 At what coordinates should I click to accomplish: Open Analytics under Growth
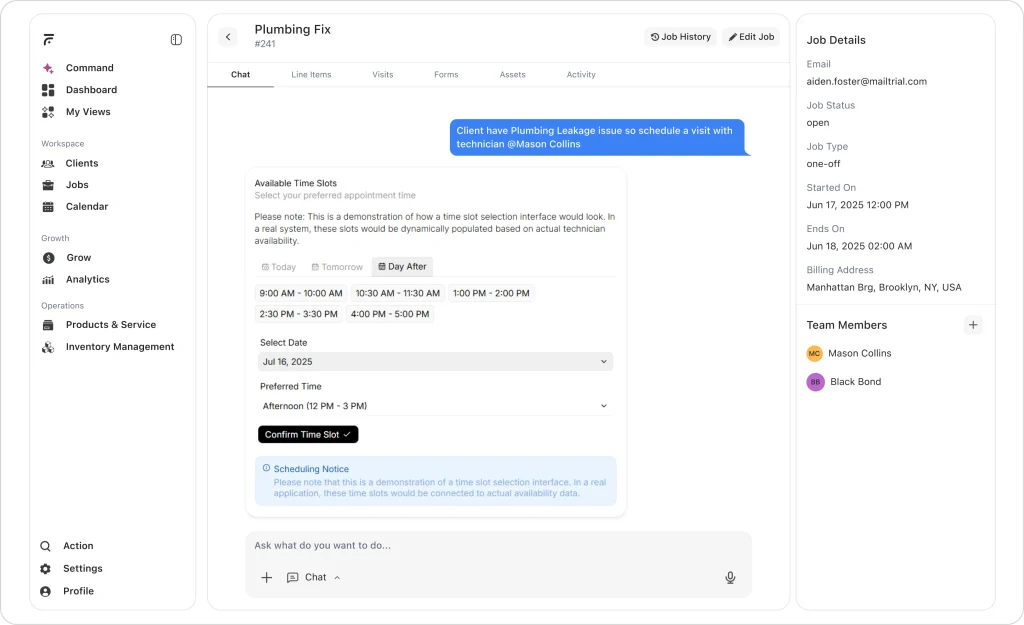point(89,279)
